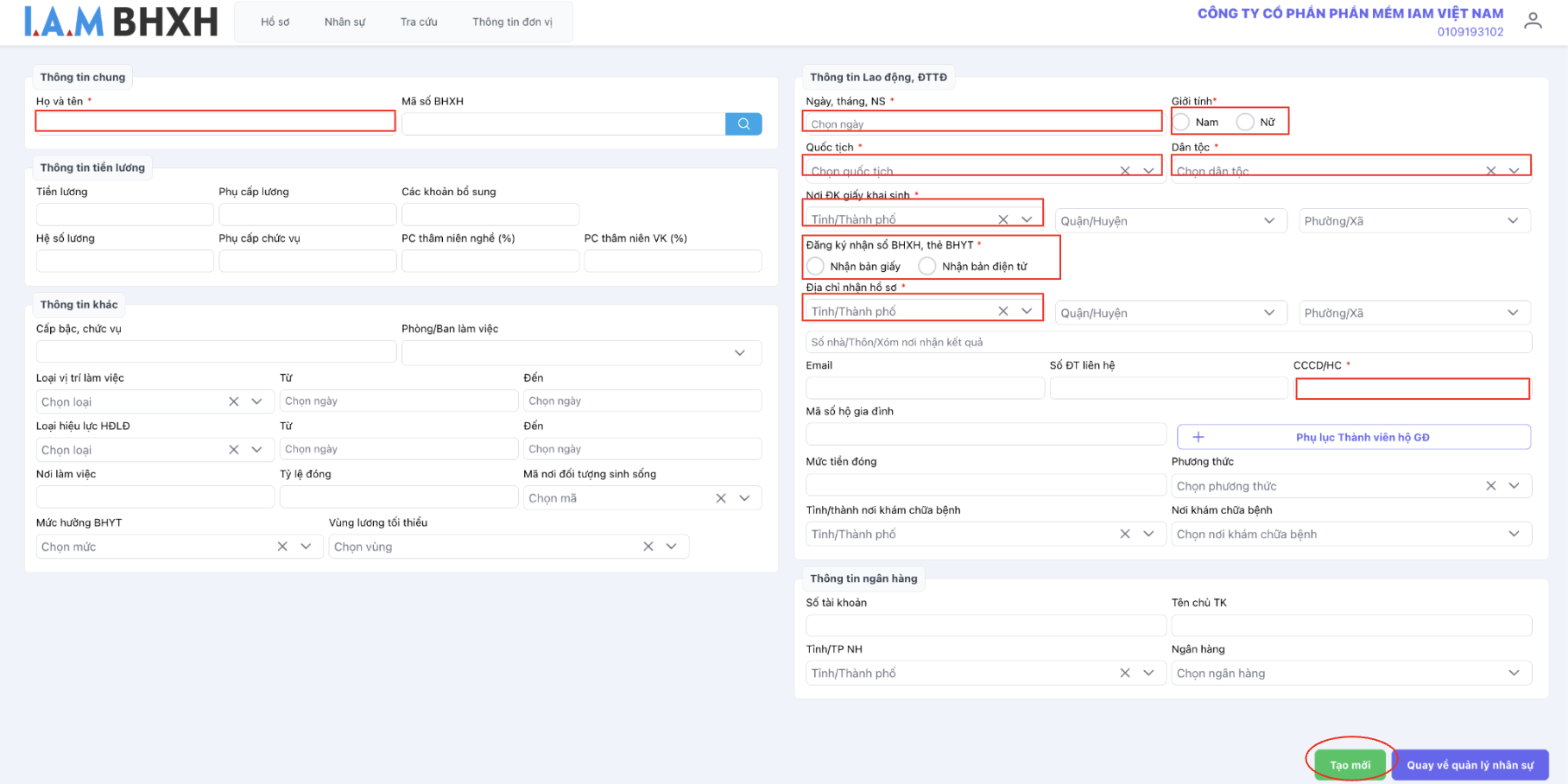Clear the Dân tộc field using X icon
Screen dimensions: 1568x784
1490,171
